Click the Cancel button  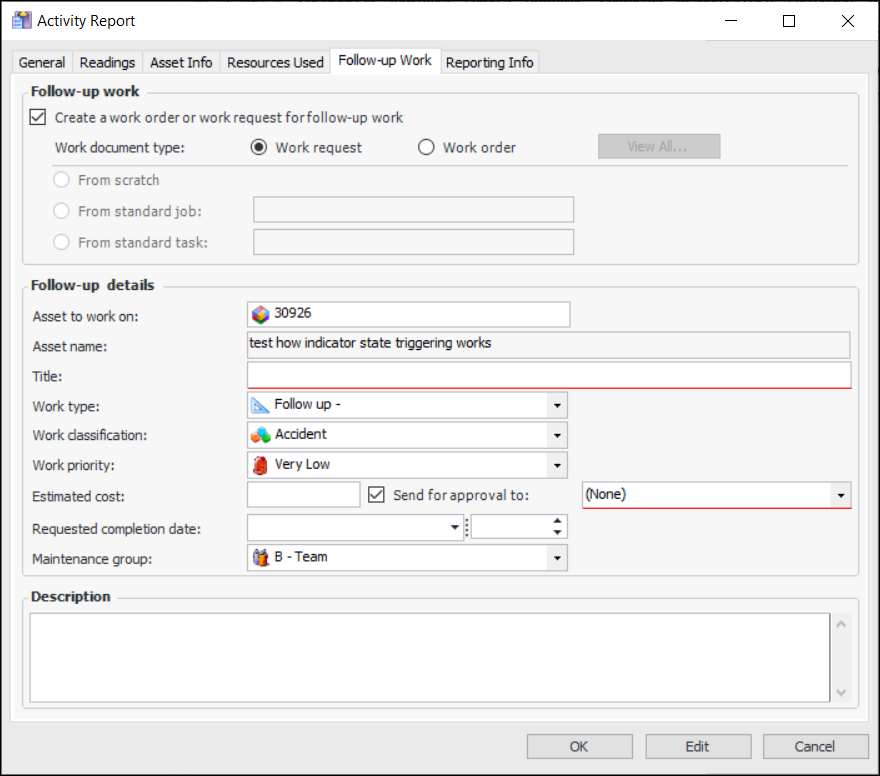coord(815,747)
